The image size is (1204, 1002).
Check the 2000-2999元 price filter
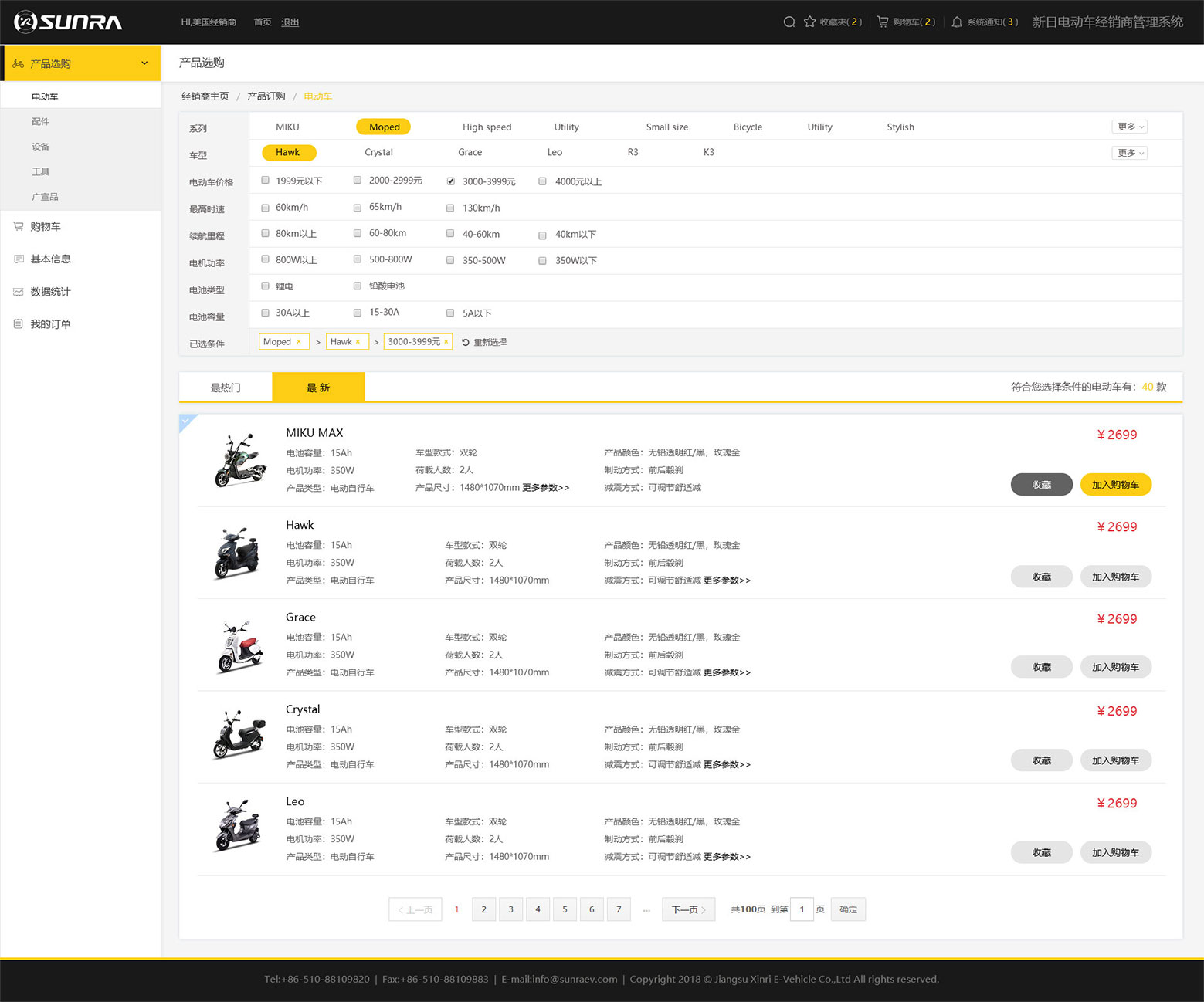pos(357,181)
